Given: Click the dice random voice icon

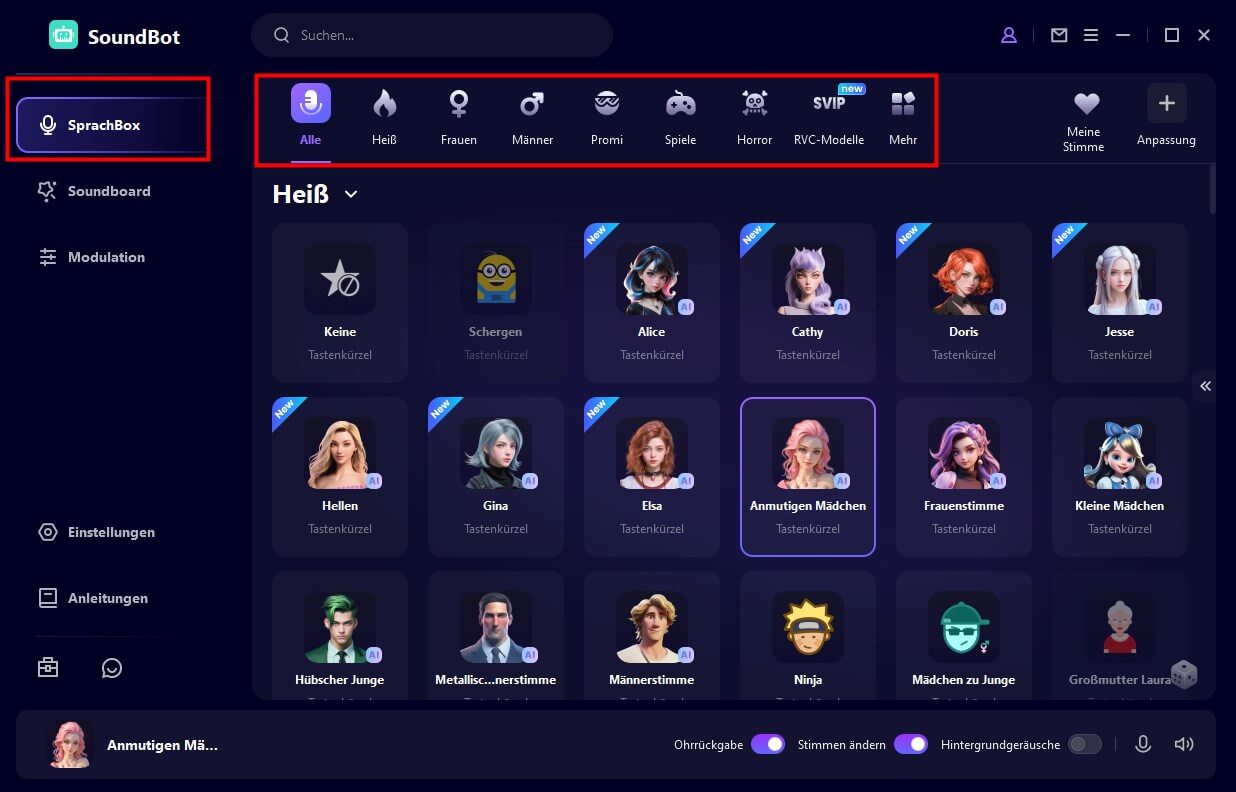Looking at the screenshot, I should (1184, 675).
